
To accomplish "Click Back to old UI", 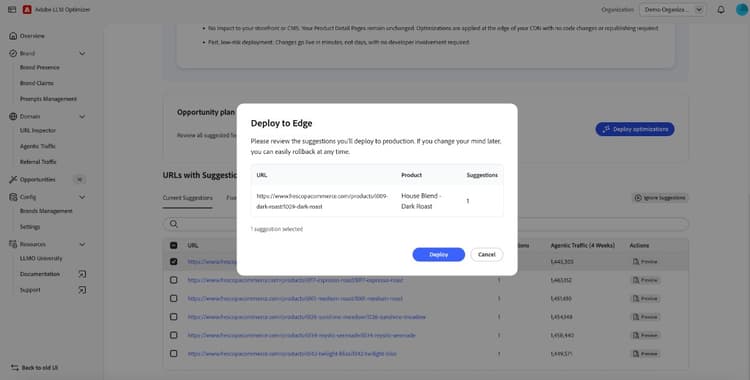I will click(40, 368).
